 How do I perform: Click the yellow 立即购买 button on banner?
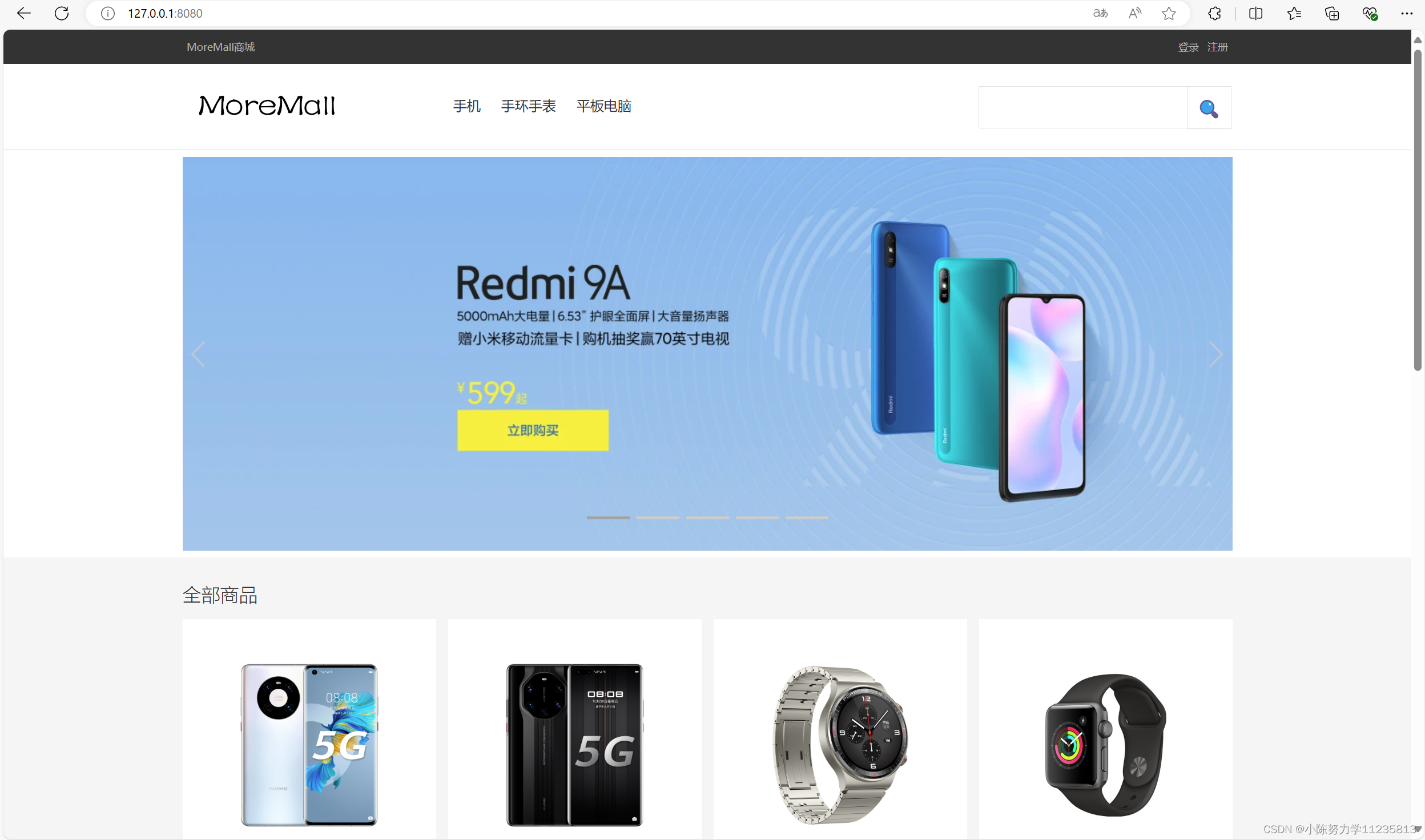[x=533, y=430]
